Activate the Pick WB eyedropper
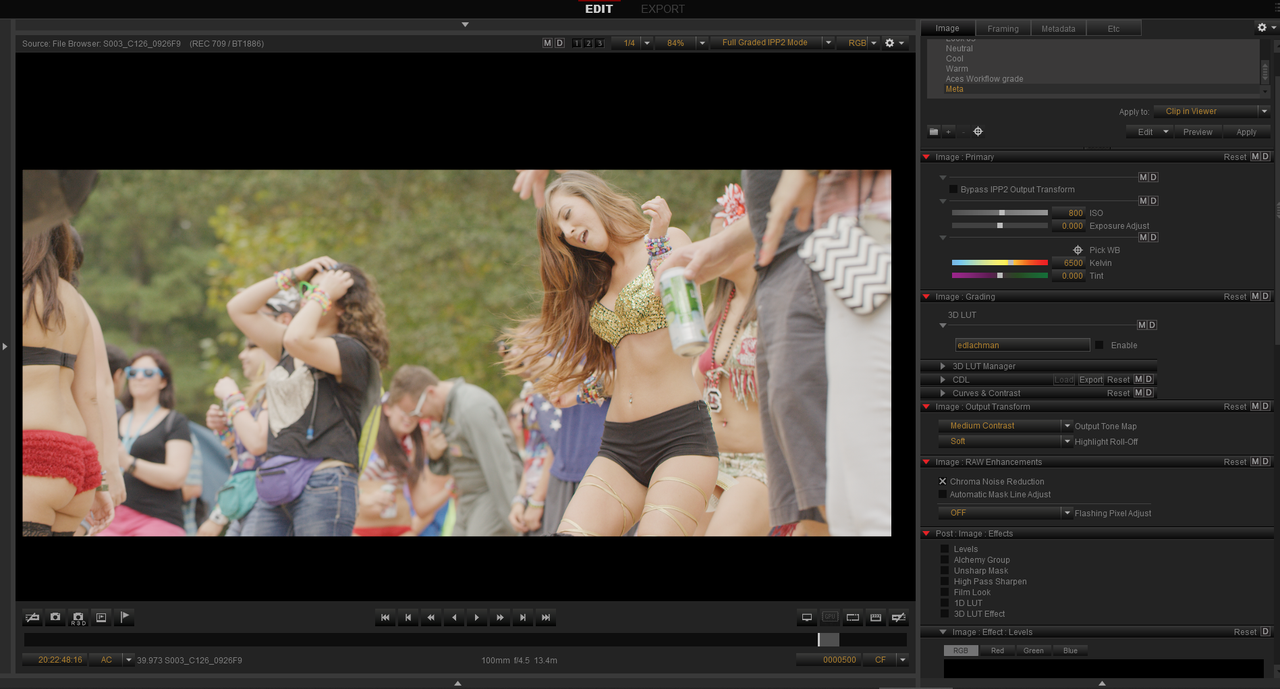Image resolution: width=1280 pixels, height=689 pixels. [1078, 250]
